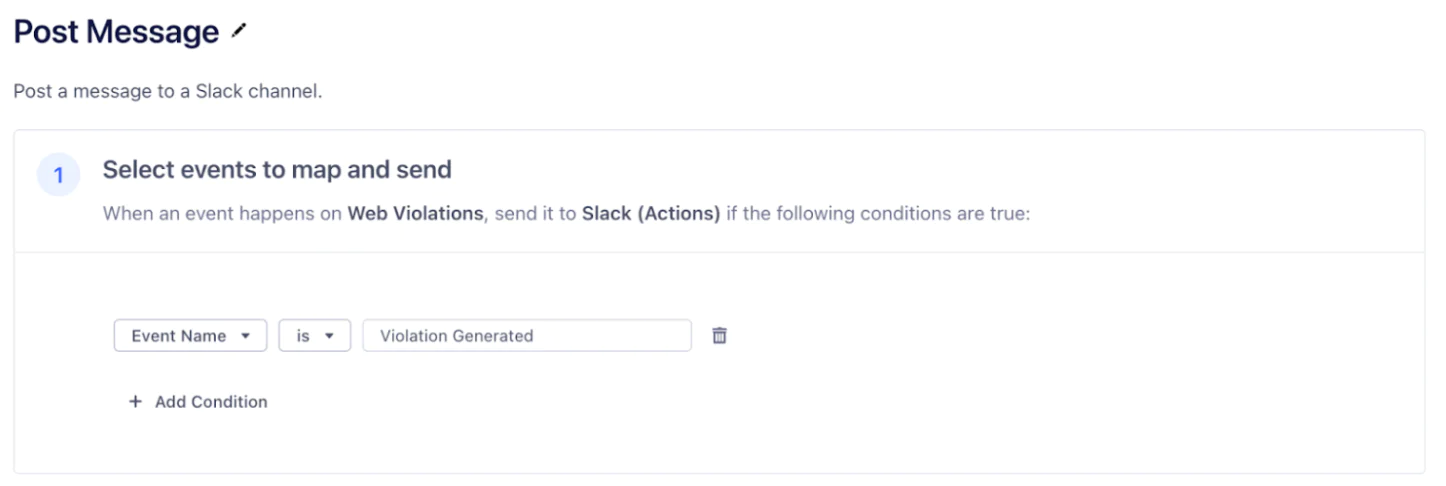This screenshot has width=1446, height=486.
Task: Open the Event Name dropdown
Action: coord(190,336)
